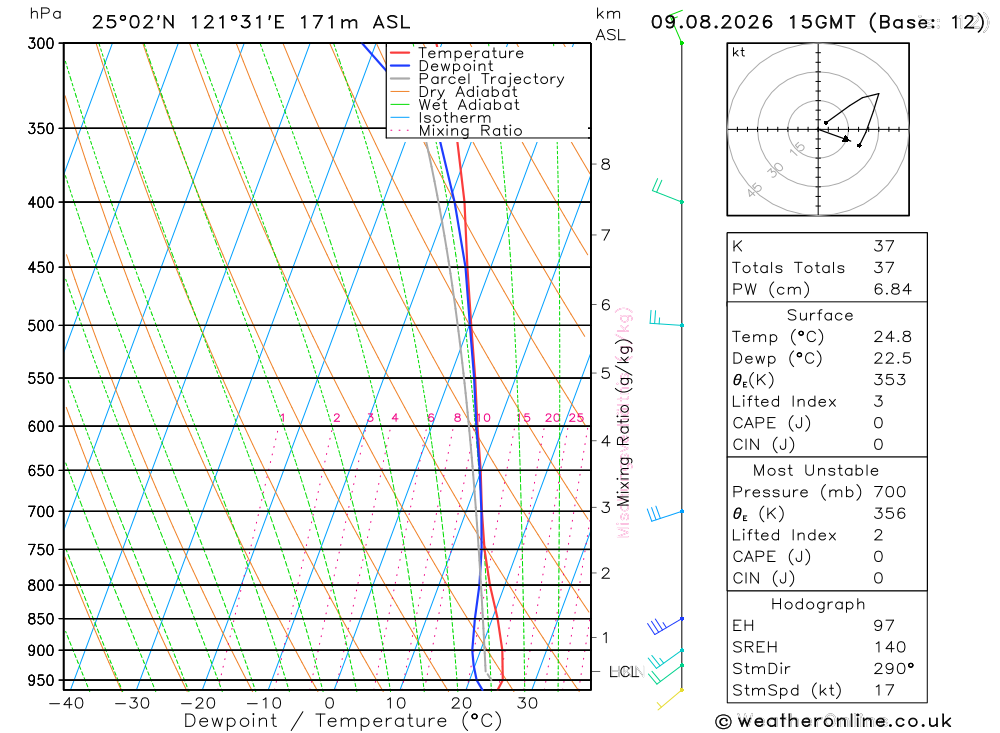Screen dimensions: 1000x733
Task: Click the hodograph plot
Action: pyautogui.click(x=818, y=130)
